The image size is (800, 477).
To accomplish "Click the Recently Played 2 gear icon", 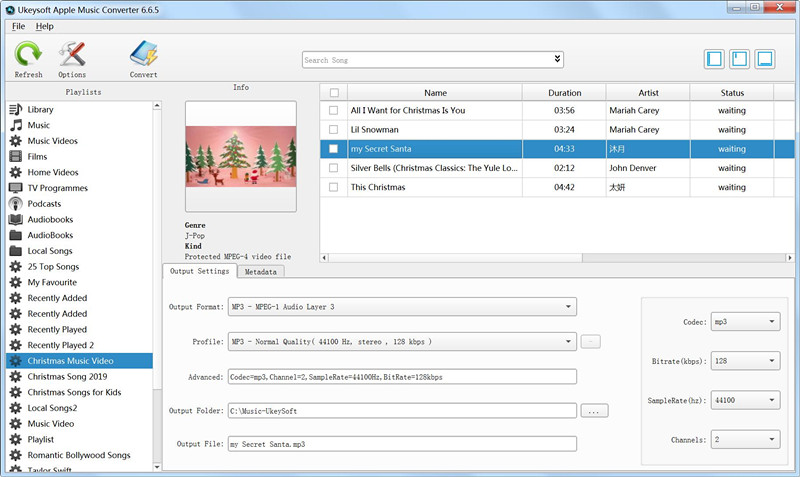I will click(16, 345).
